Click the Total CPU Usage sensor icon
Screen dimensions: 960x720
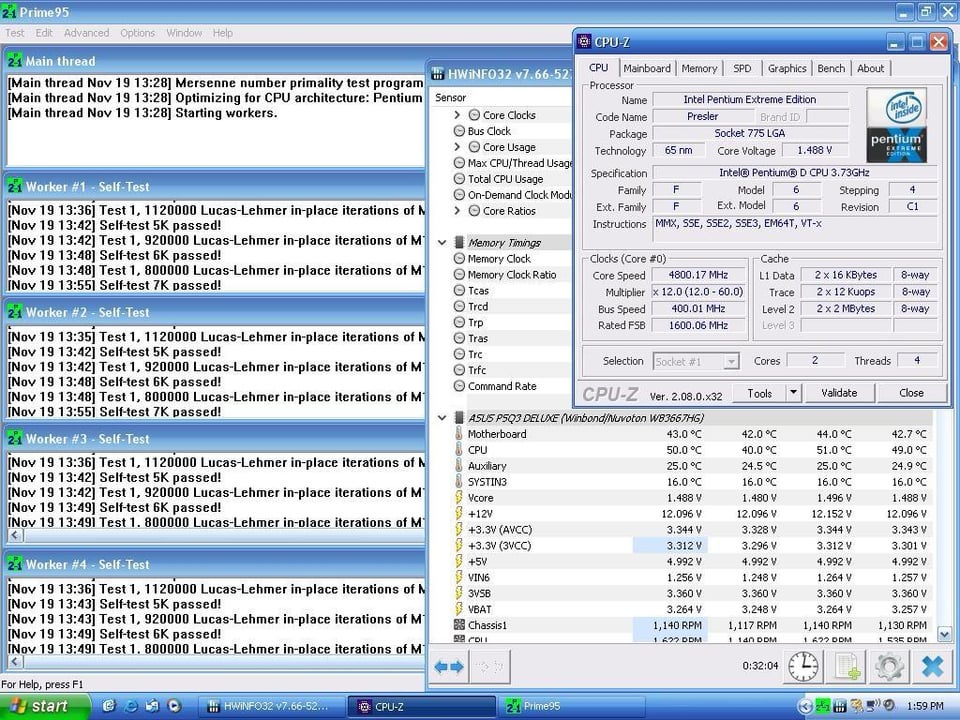pyautogui.click(x=459, y=179)
